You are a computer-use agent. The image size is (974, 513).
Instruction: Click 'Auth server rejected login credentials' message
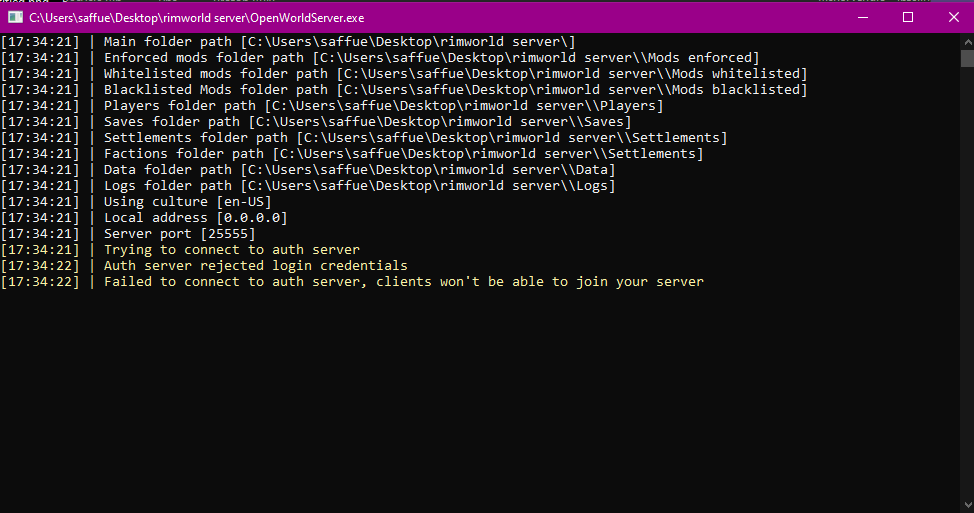click(255, 266)
